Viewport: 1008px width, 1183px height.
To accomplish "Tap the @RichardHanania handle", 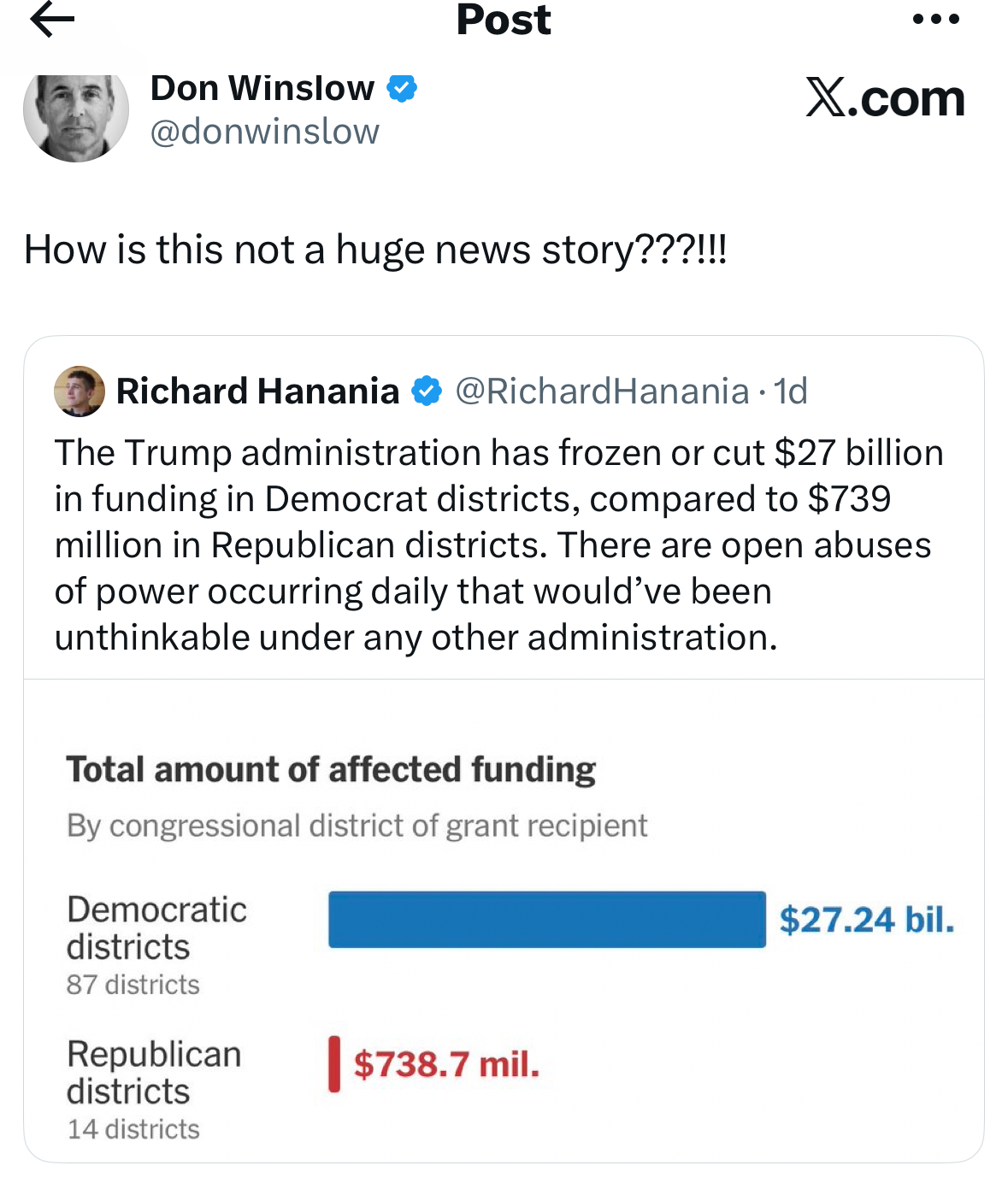I will (x=602, y=391).
